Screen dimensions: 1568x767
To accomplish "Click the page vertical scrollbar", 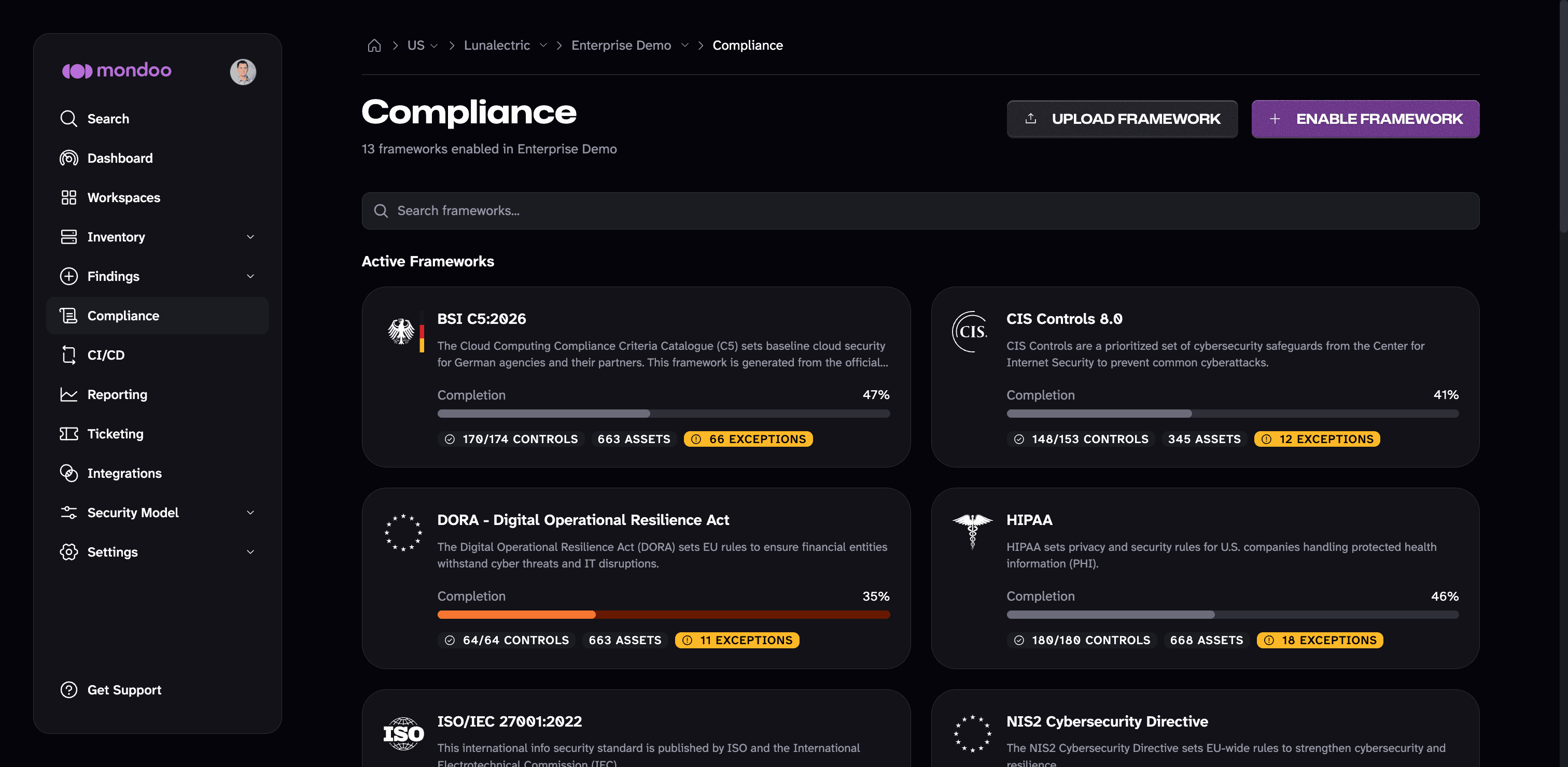I will 1563,116.
